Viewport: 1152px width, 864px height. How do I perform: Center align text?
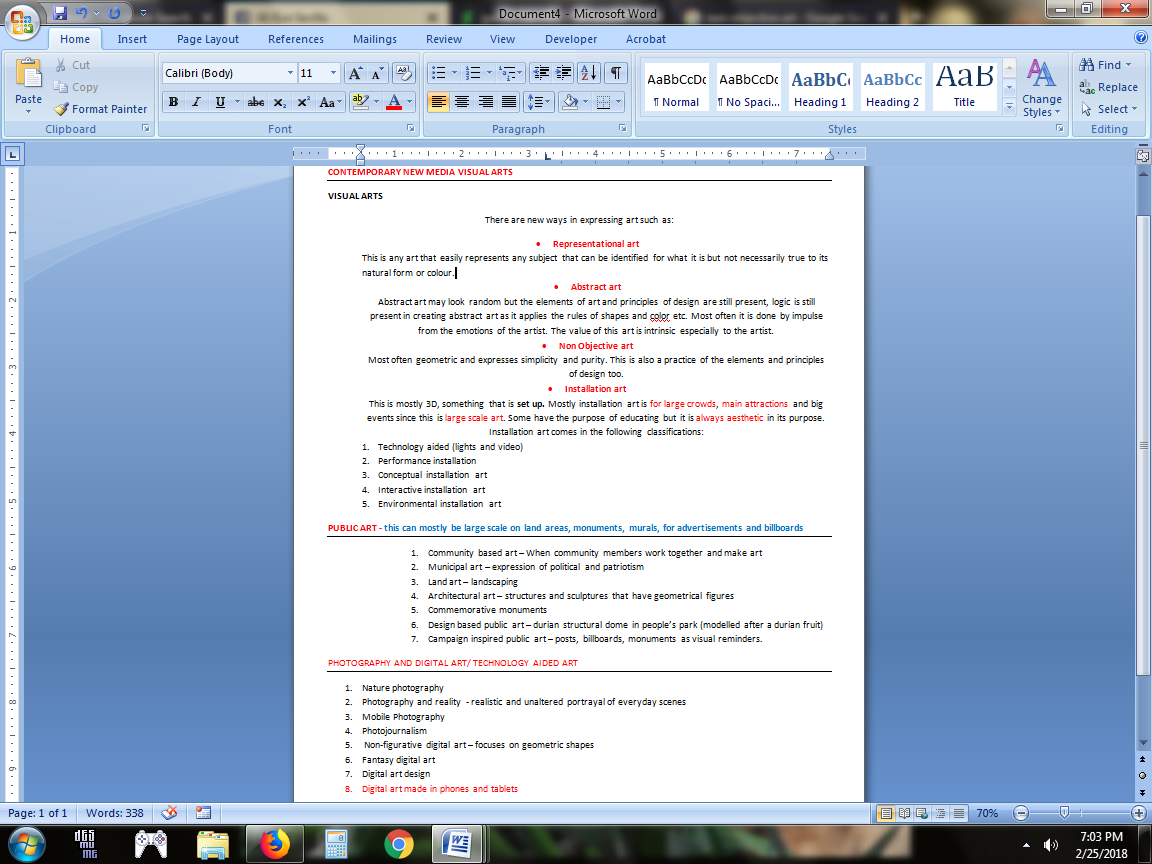[461, 102]
